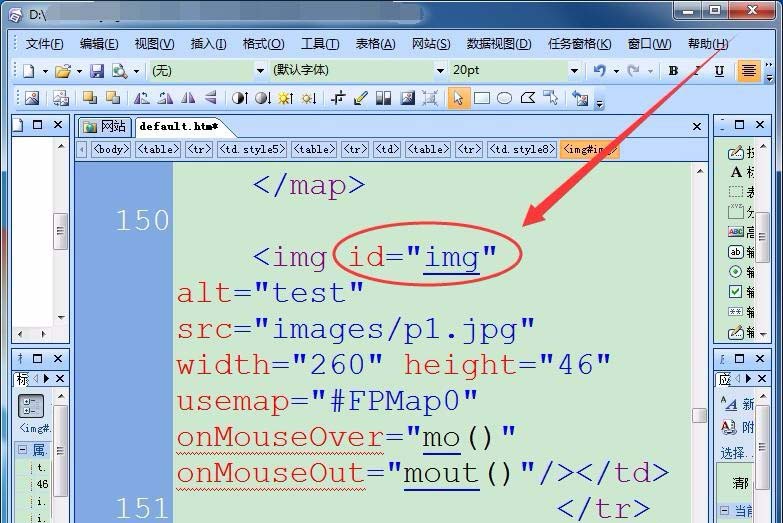This screenshot has height=523, width=783.
Task: Select the <td.style5> tag button
Action: tap(252, 149)
